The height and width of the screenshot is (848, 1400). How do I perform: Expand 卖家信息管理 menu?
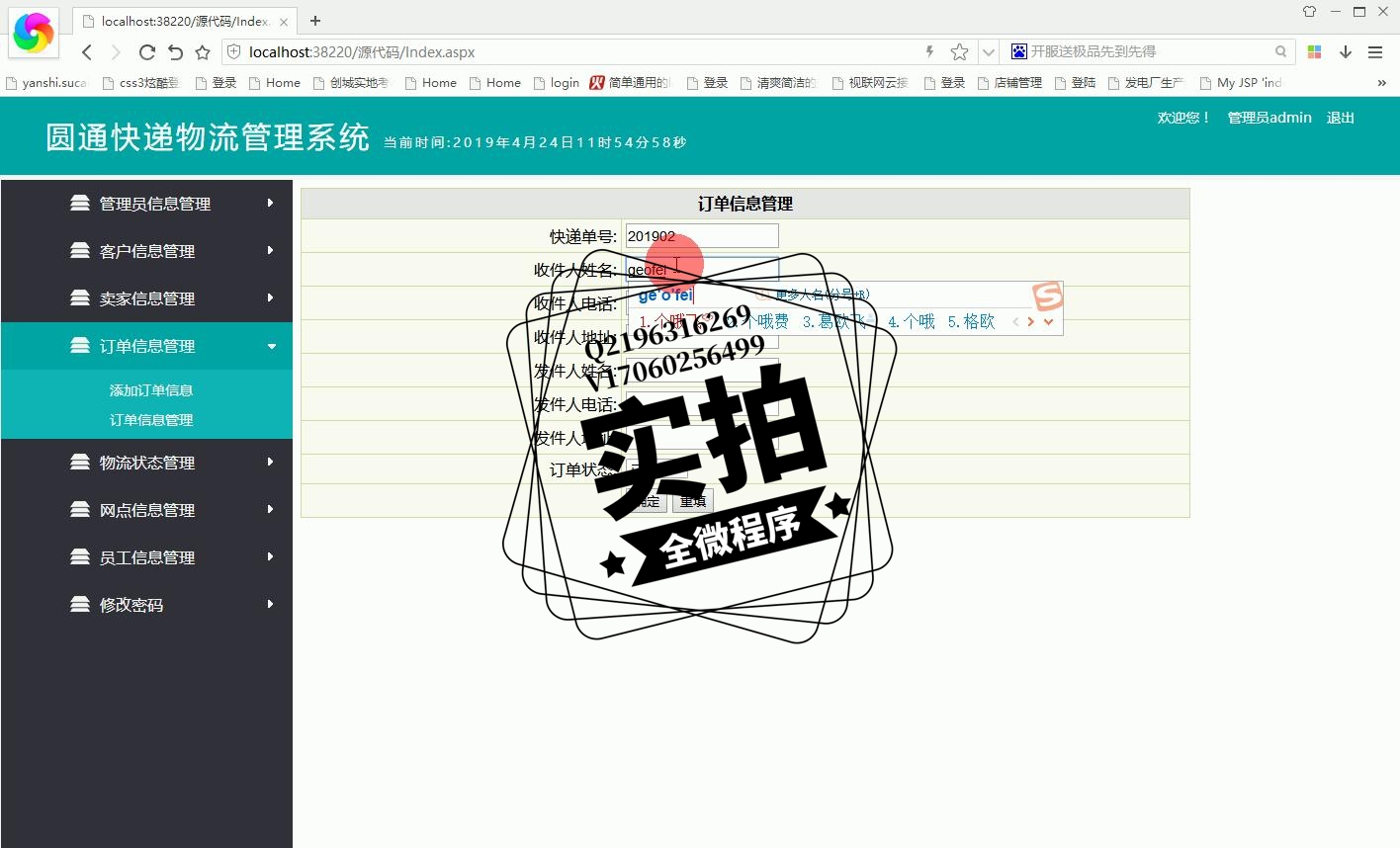click(146, 298)
